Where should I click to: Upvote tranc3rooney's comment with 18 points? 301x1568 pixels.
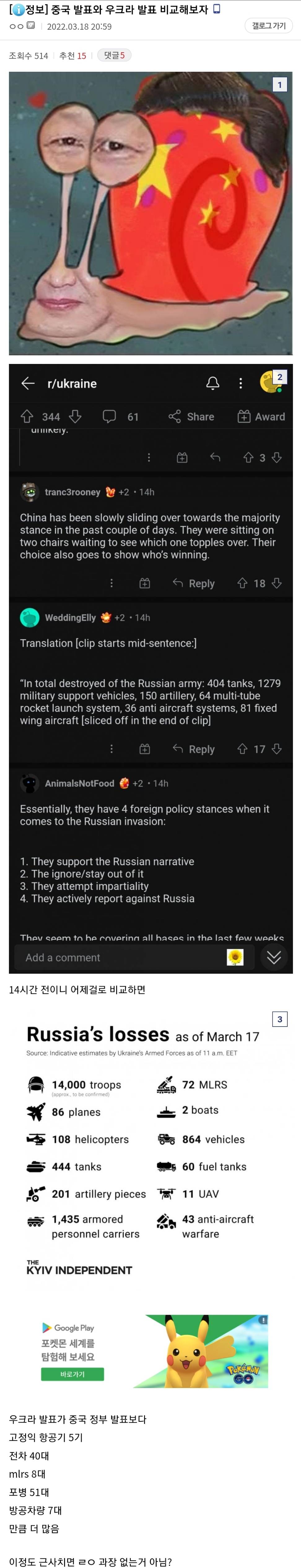(x=242, y=583)
